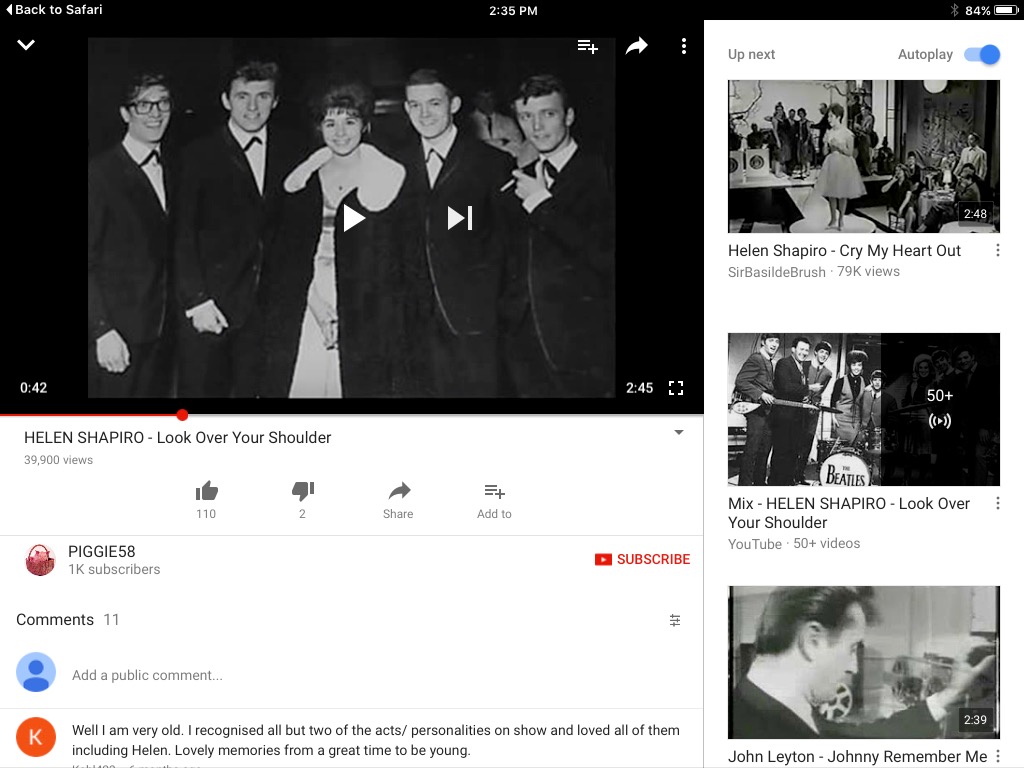
Task: Subscribe to the PIGGIE58 channel
Action: 642,559
